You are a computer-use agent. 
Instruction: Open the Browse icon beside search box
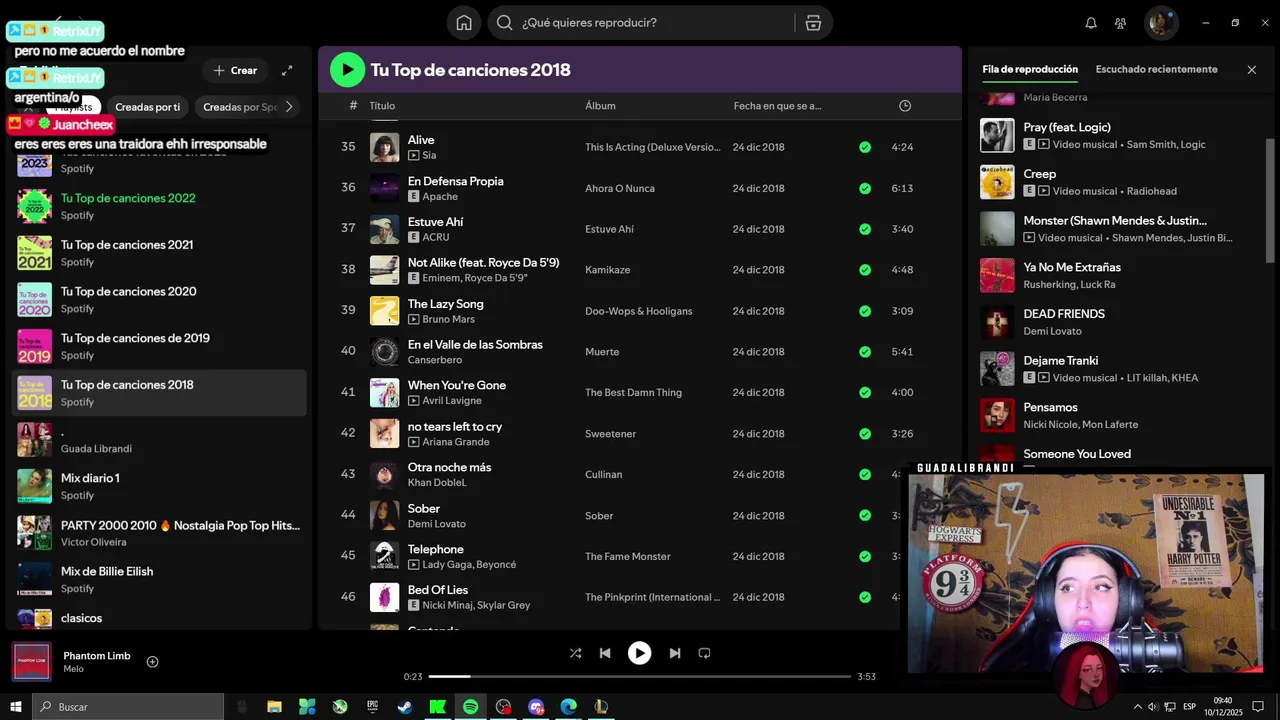[x=813, y=23]
